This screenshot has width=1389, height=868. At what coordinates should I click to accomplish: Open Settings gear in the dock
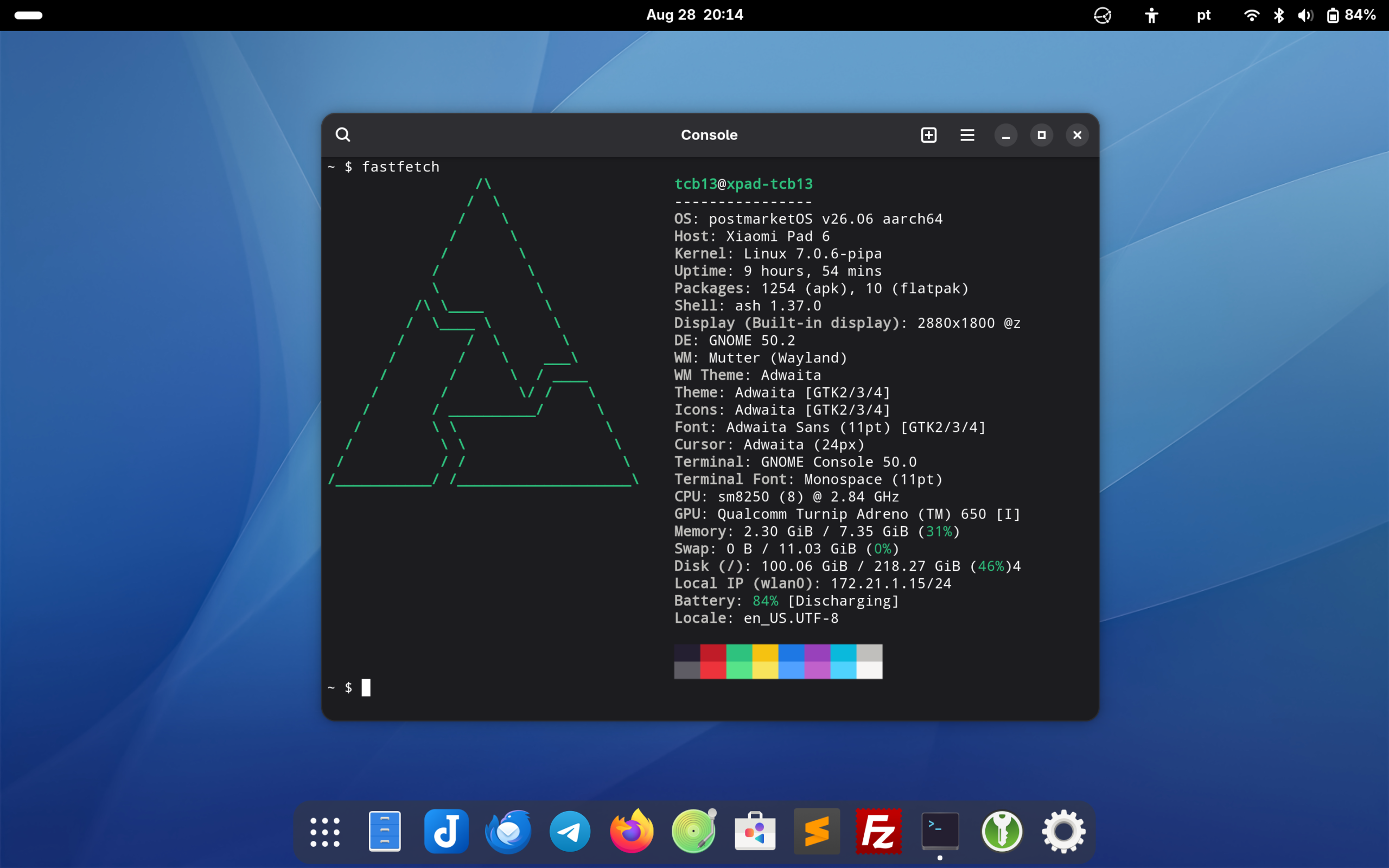1063,832
